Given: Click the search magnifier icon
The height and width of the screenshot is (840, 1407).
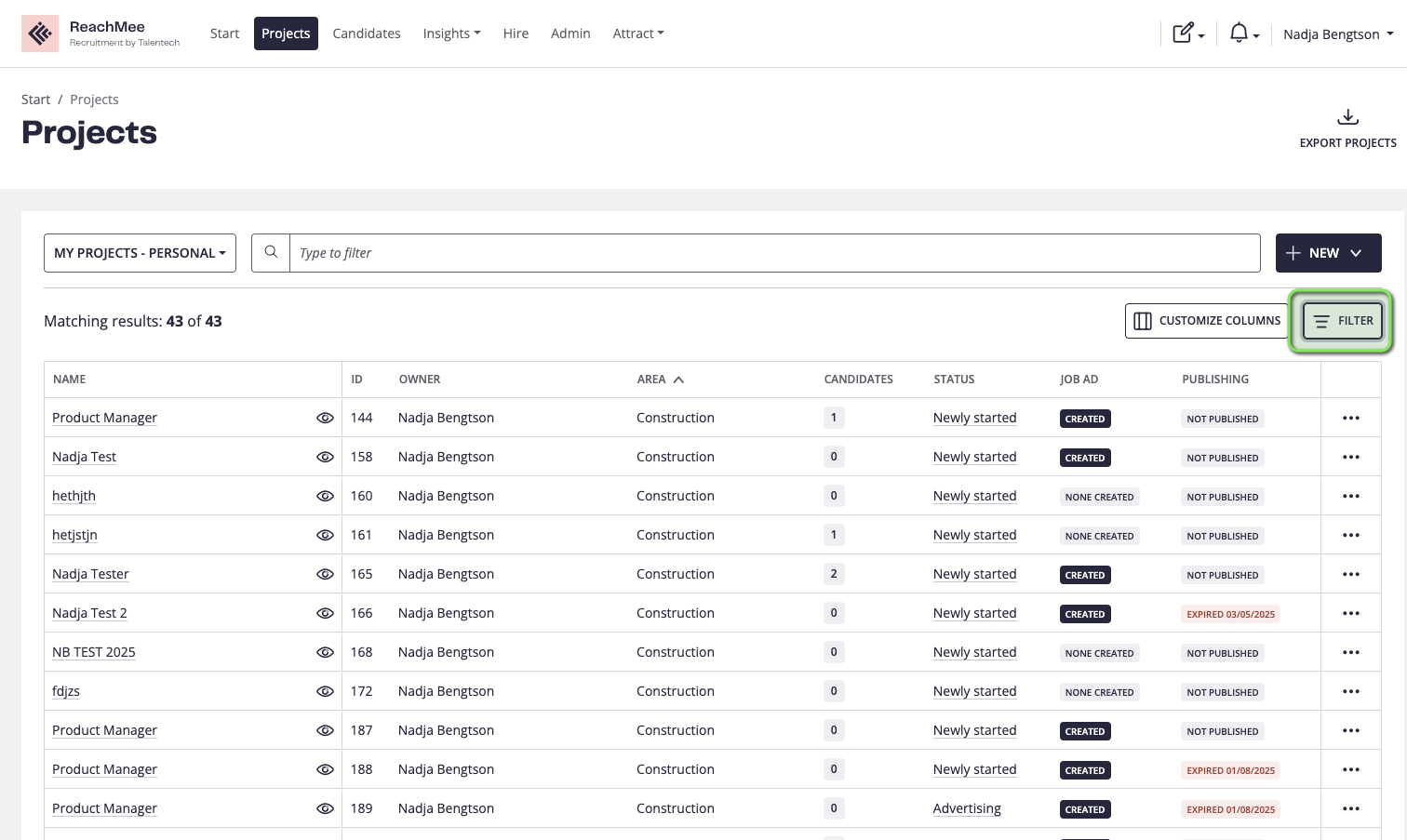Looking at the screenshot, I should (271, 252).
